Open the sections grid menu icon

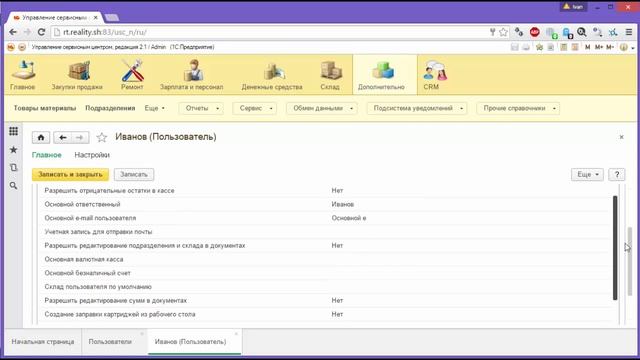13,131
